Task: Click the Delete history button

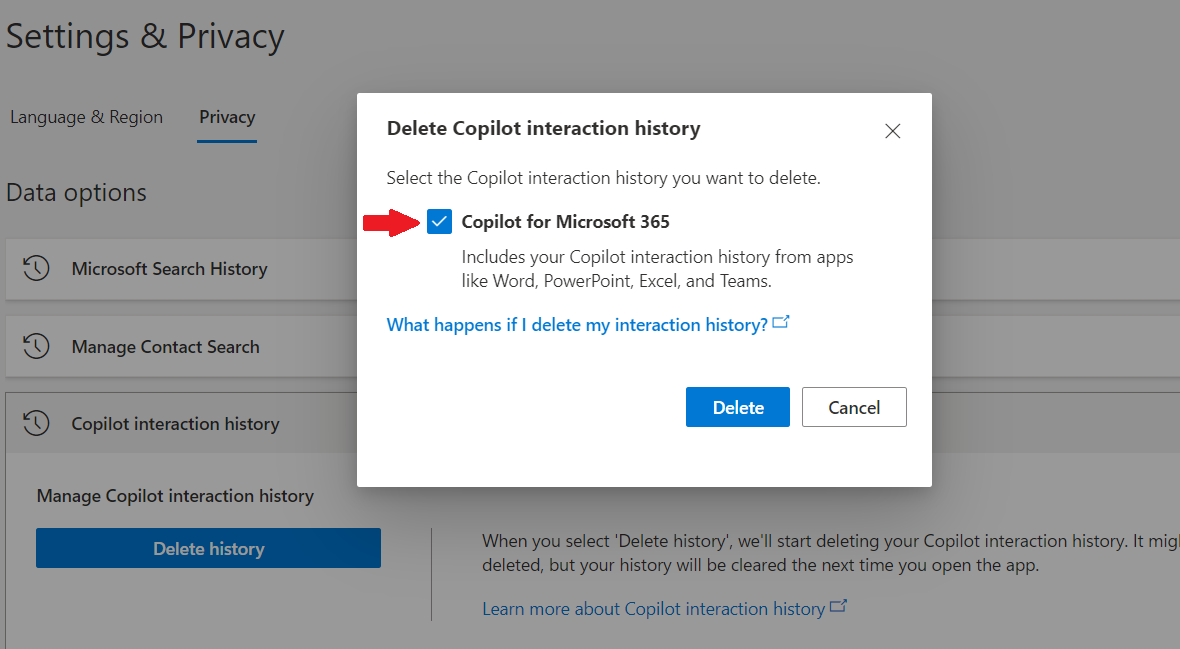Action: 208,548
